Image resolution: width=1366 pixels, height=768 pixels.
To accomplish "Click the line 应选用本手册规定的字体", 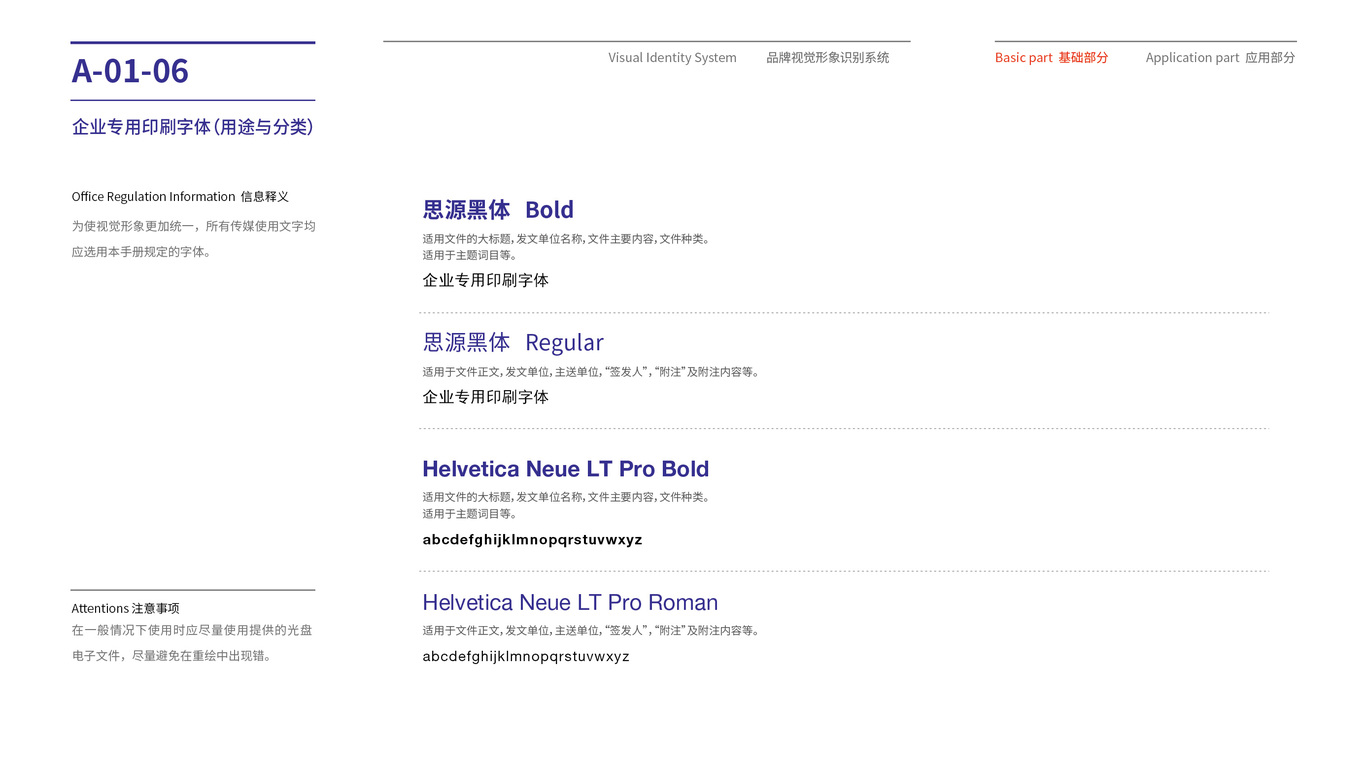I will coord(141,252).
